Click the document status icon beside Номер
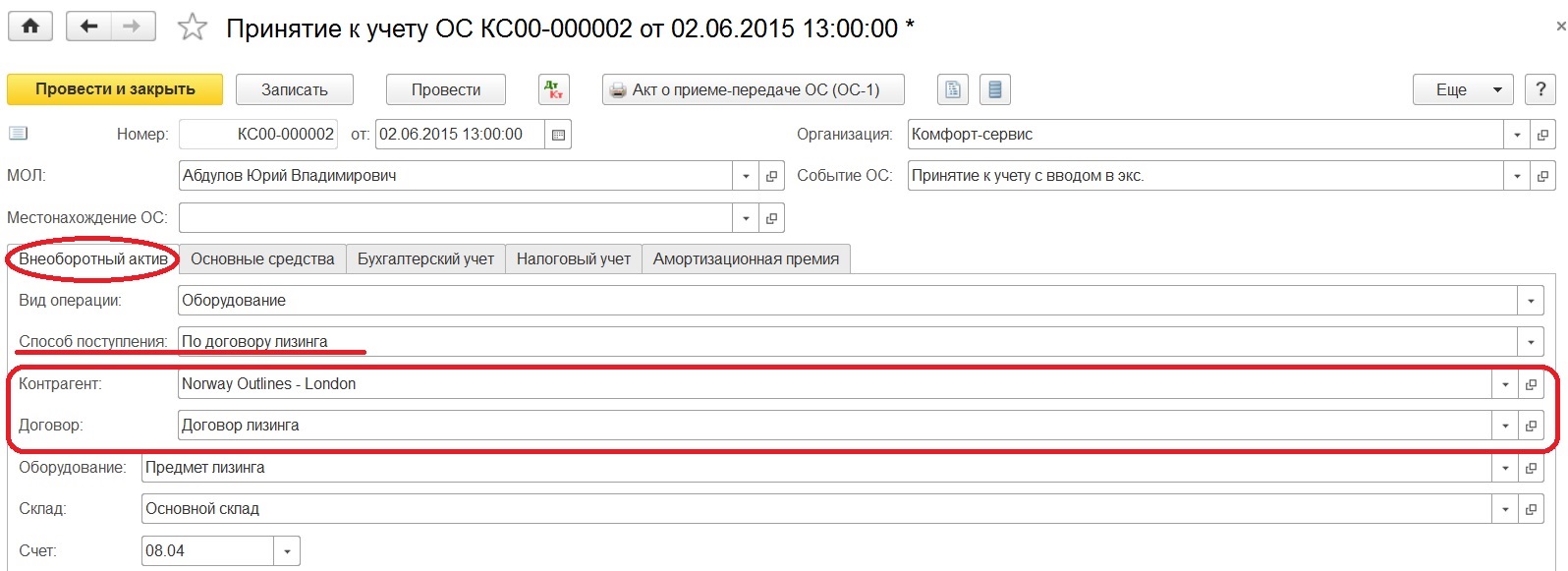The height and width of the screenshot is (571, 1568). [18, 134]
